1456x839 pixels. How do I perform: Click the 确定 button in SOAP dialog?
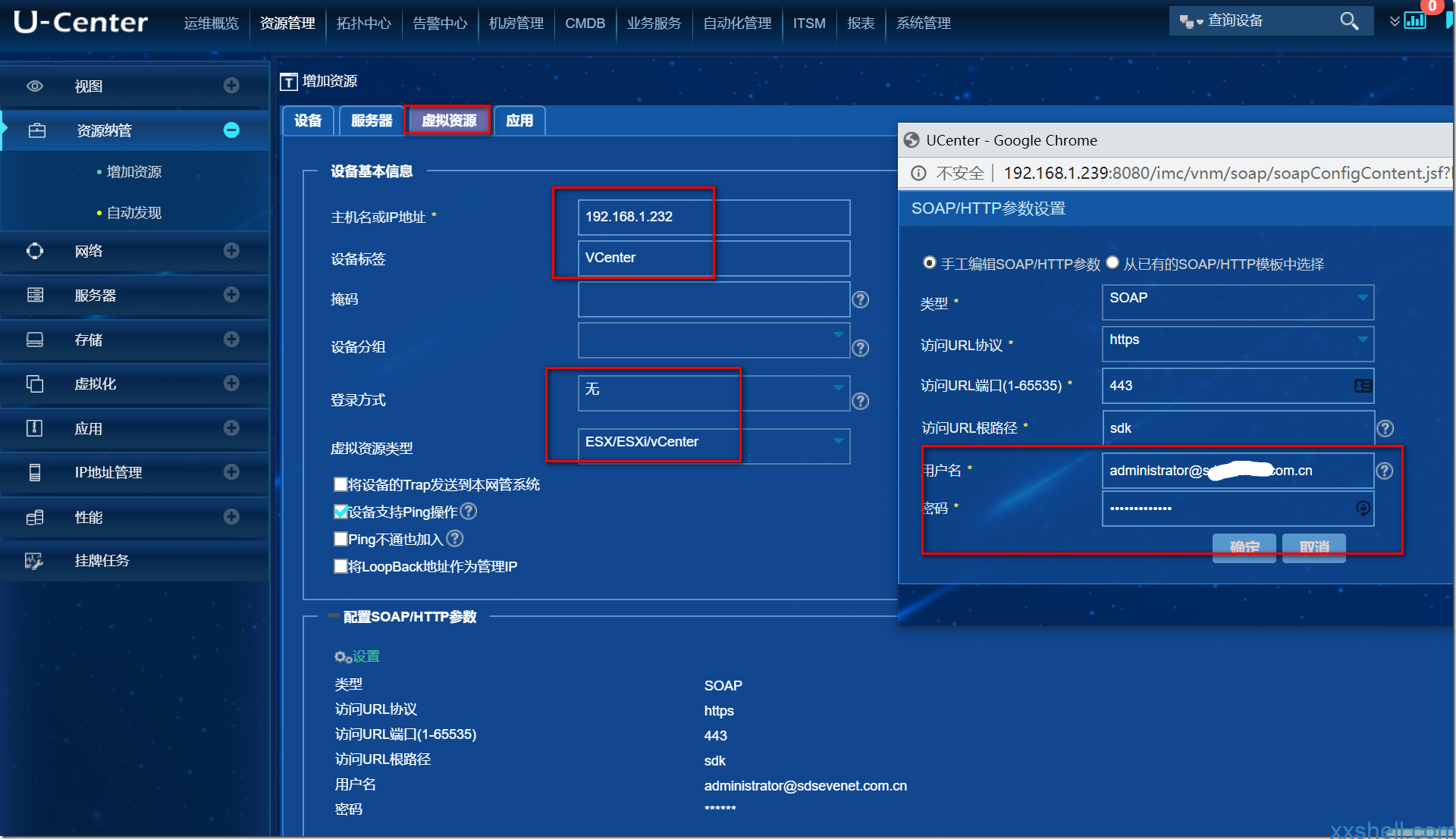tap(1244, 547)
